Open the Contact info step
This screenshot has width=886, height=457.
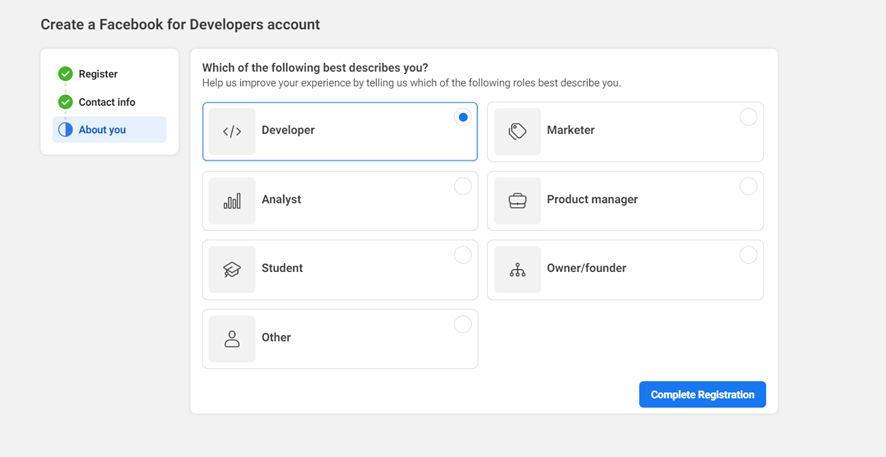(107, 102)
